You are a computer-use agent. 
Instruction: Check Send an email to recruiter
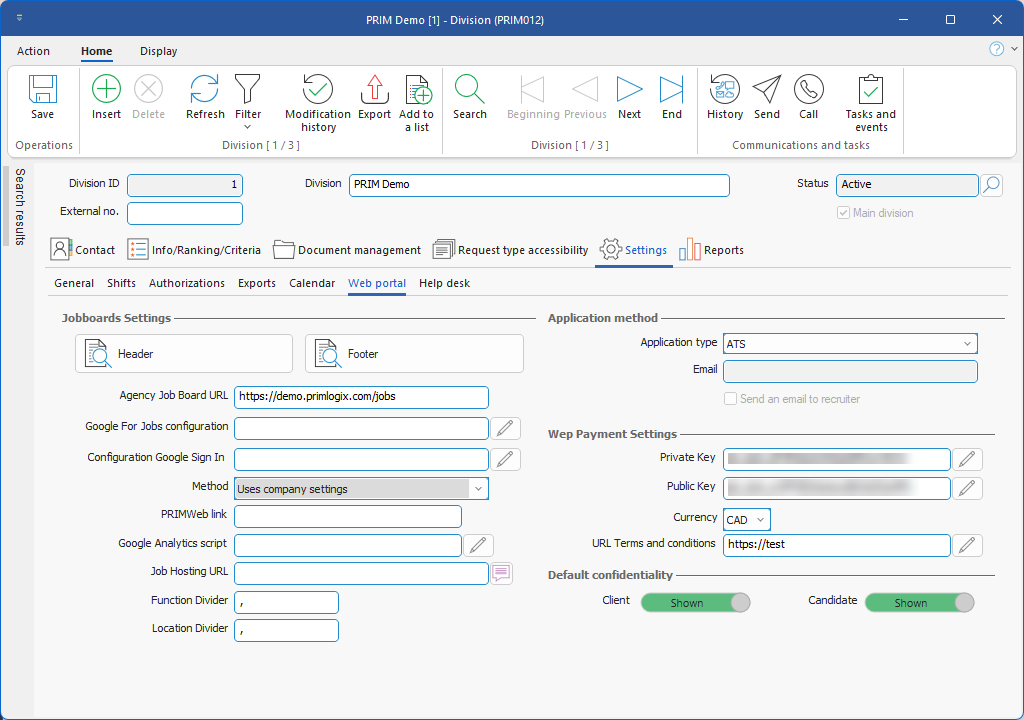(731, 399)
